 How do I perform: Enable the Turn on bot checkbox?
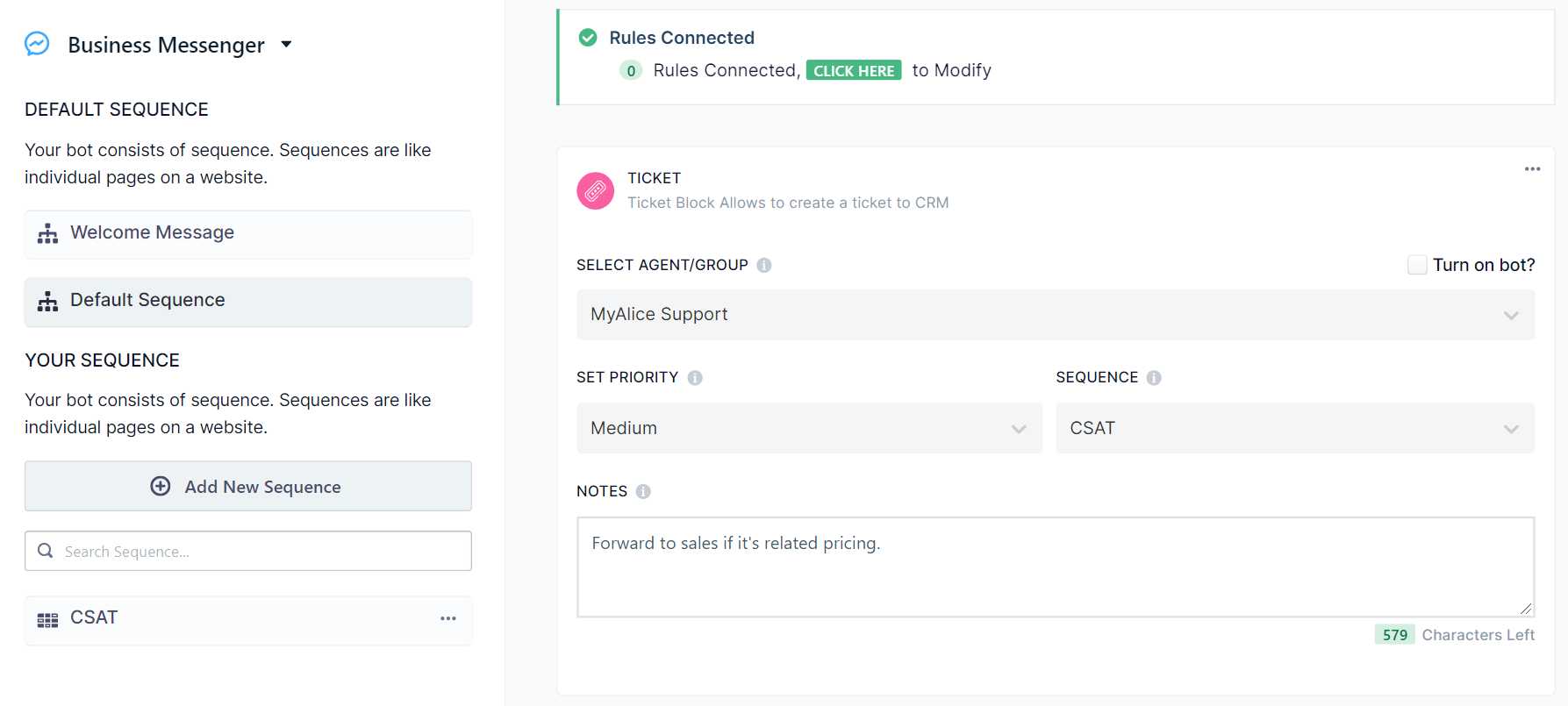point(1416,265)
